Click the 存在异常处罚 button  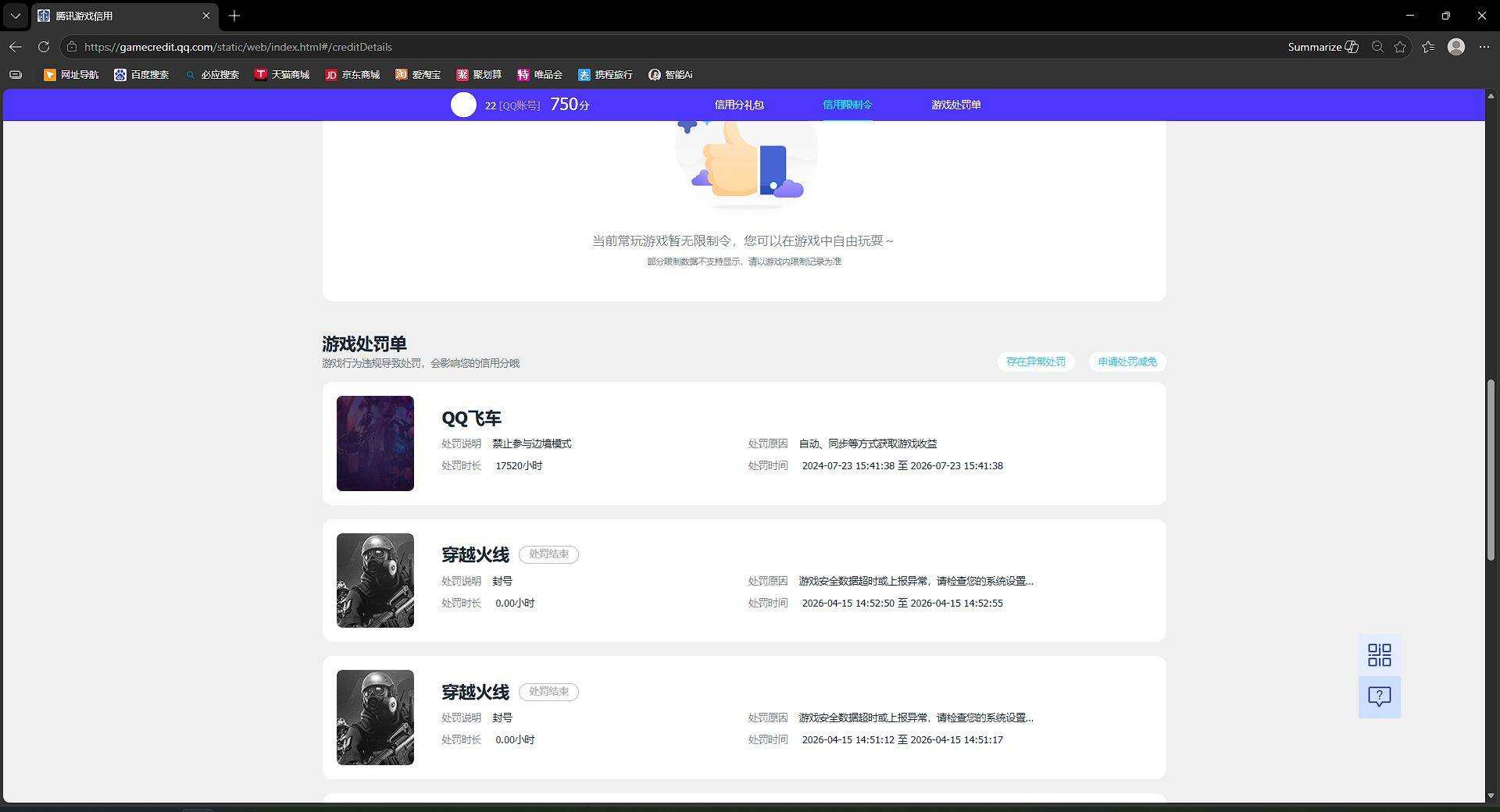point(1036,361)
